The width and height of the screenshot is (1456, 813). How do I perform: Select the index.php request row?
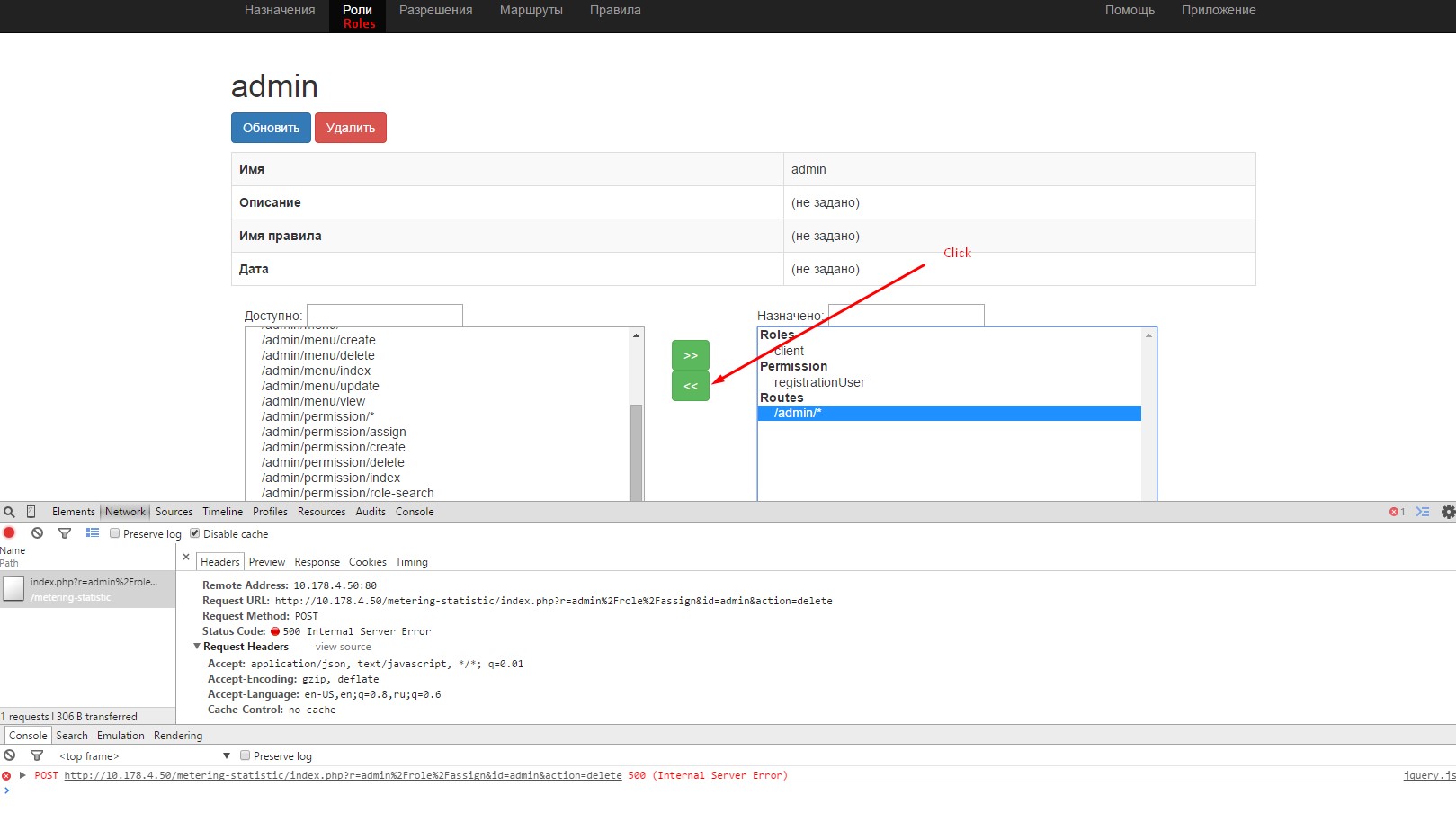87,589
